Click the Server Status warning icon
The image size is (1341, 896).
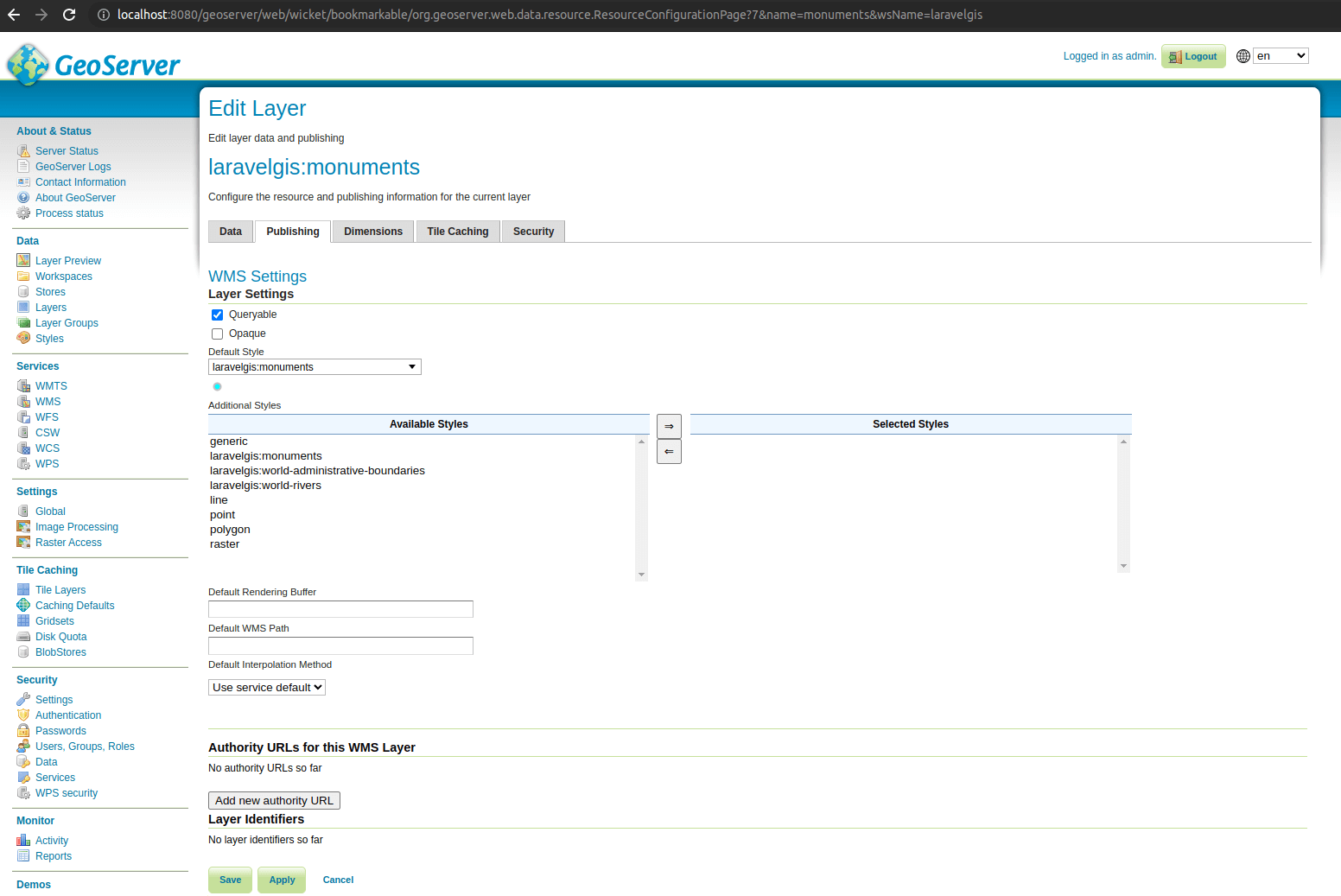point(23,151)
